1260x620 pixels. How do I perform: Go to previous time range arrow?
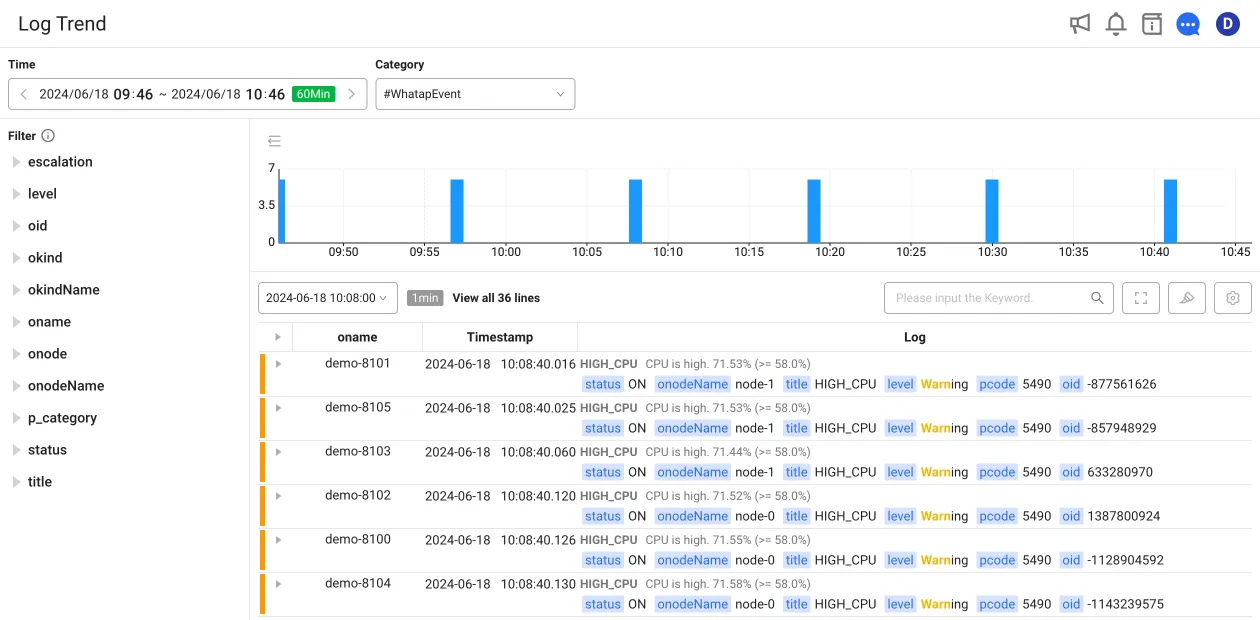tap(24, 94)
